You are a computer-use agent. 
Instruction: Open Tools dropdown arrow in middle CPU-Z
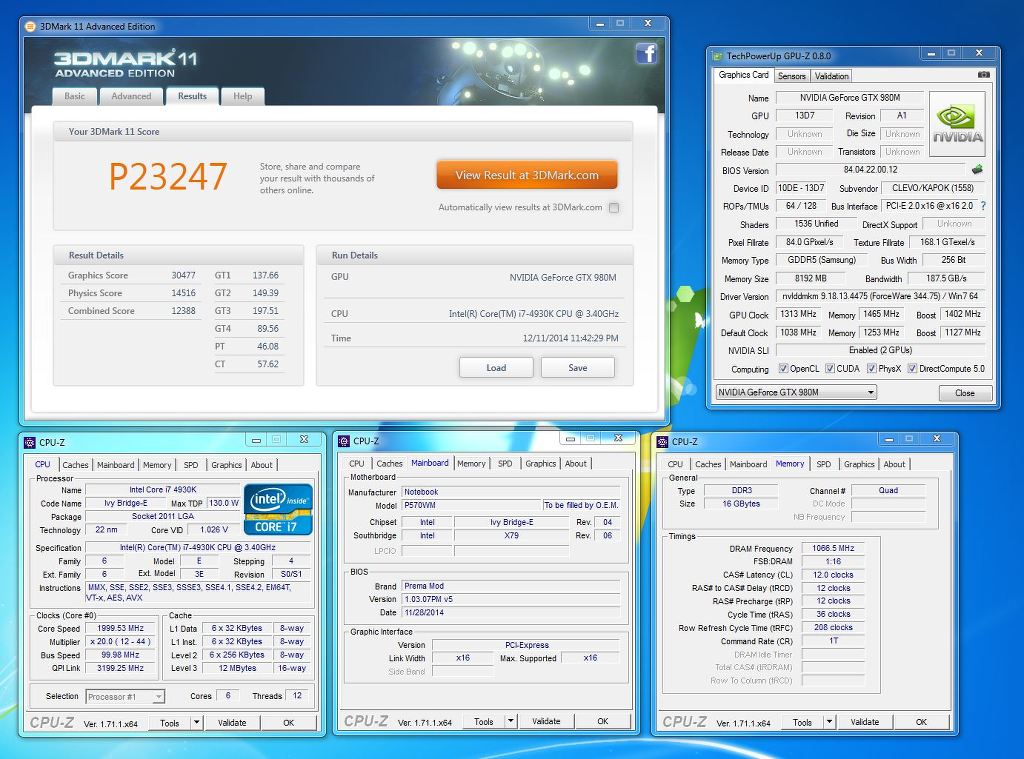pos(511,721)
